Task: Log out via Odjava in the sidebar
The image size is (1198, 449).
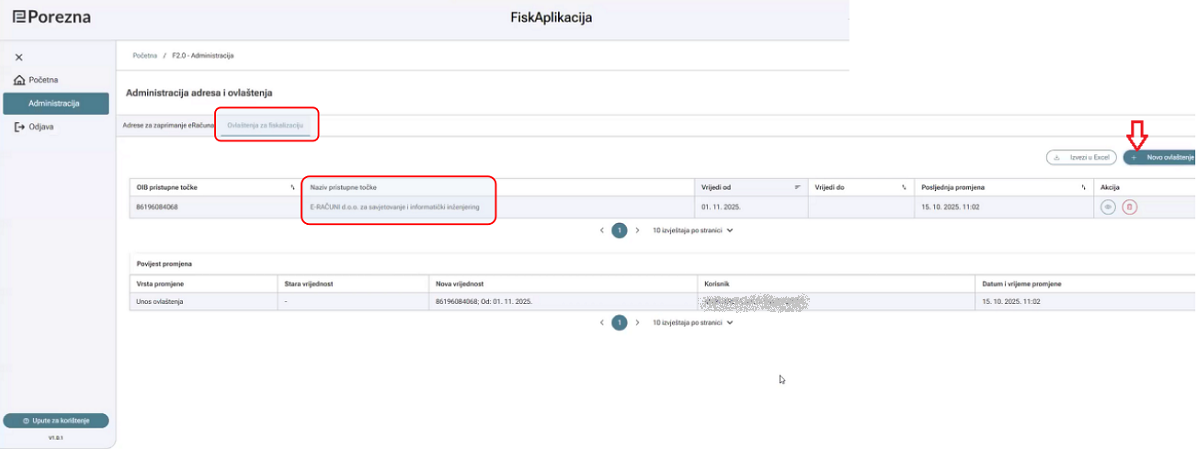Action: [34, 127]
